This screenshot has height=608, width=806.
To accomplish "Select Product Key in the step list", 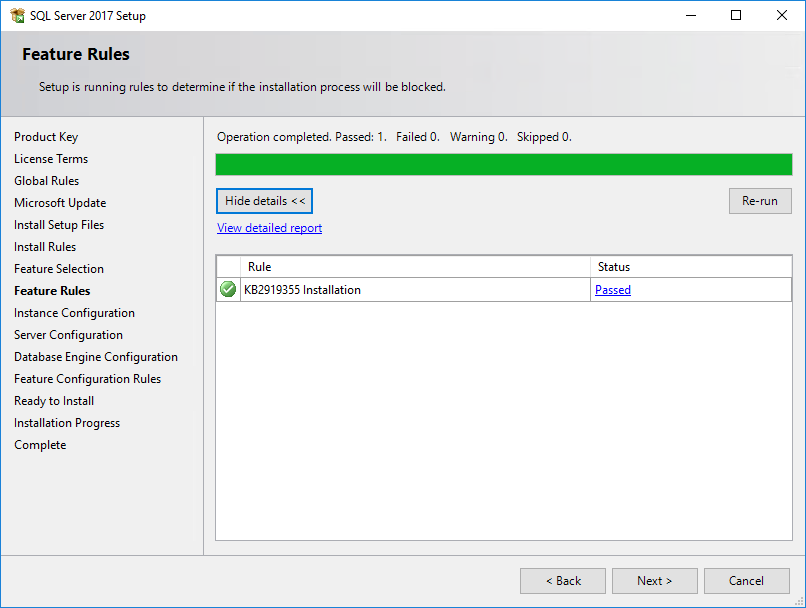I will (46, 137).
